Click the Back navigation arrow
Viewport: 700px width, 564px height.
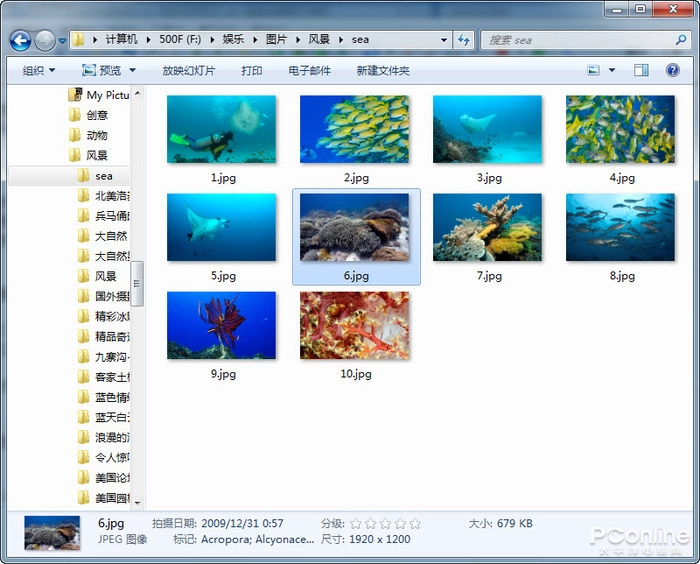tap(20, 40)
